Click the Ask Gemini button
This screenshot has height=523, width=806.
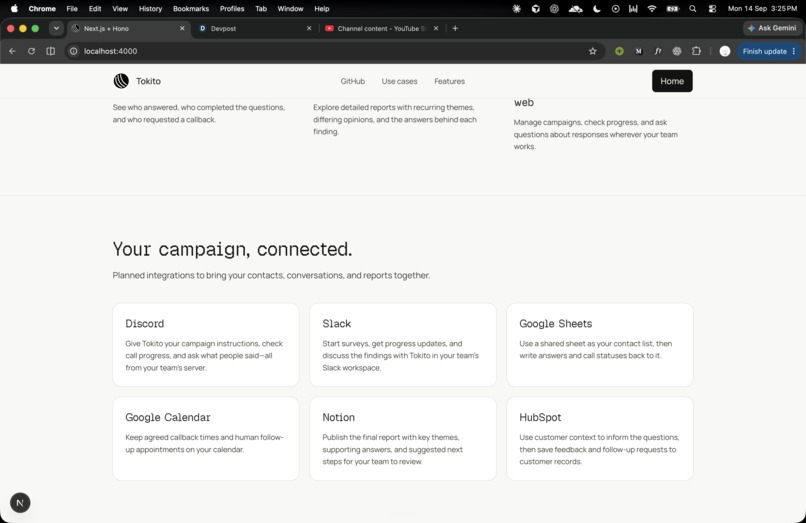click(772, 28)
